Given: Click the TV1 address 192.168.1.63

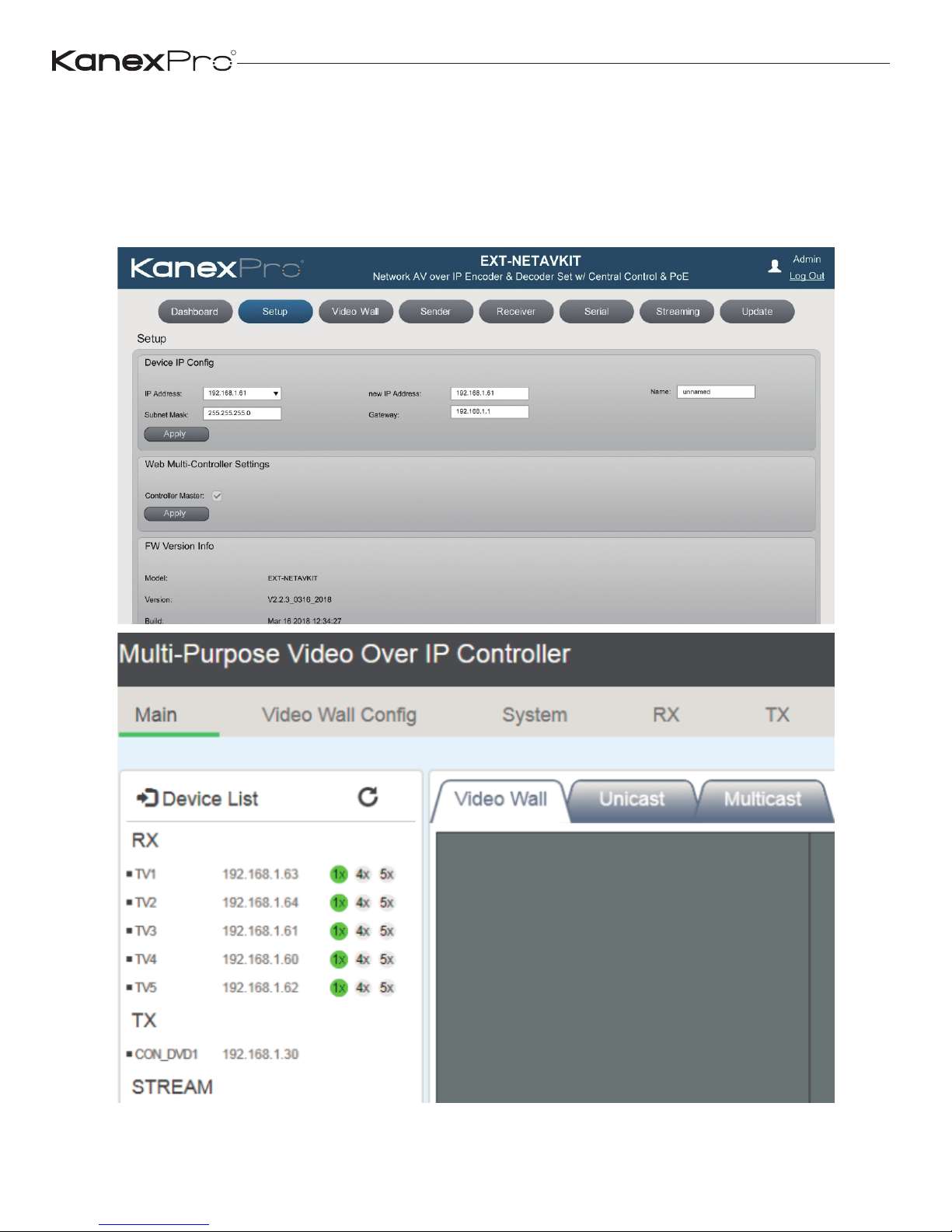Looking at the screenshot, I should (260, 874).
